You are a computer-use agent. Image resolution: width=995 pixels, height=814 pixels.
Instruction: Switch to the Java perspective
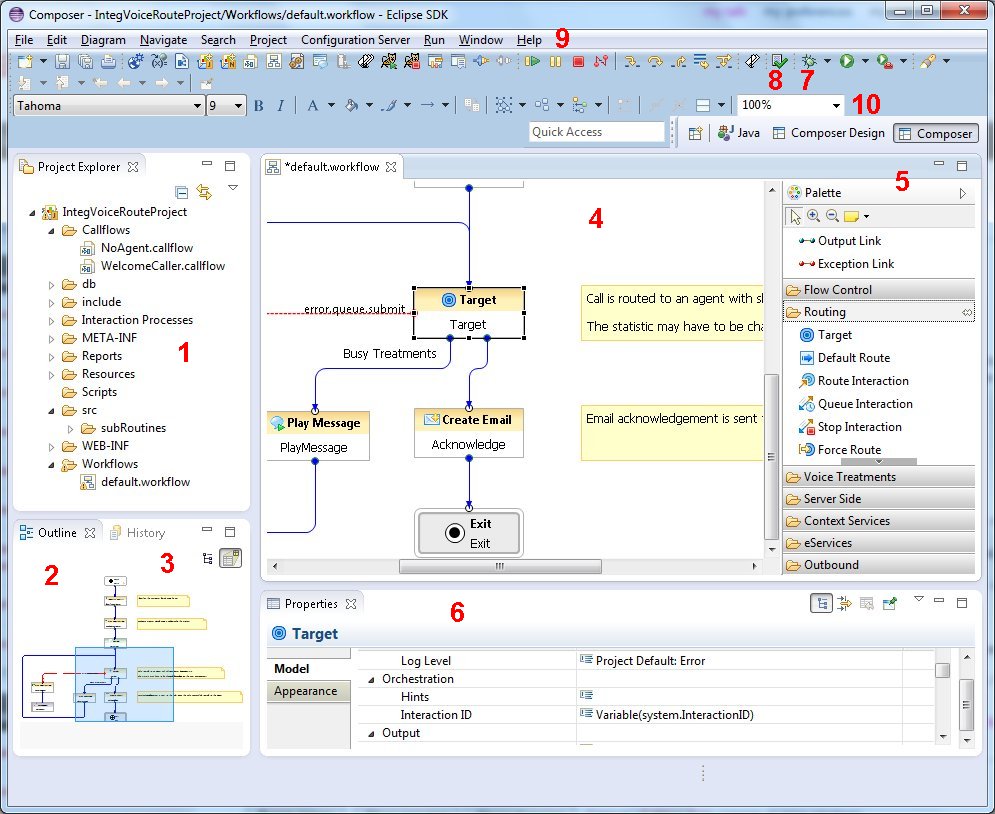point(739,133)
